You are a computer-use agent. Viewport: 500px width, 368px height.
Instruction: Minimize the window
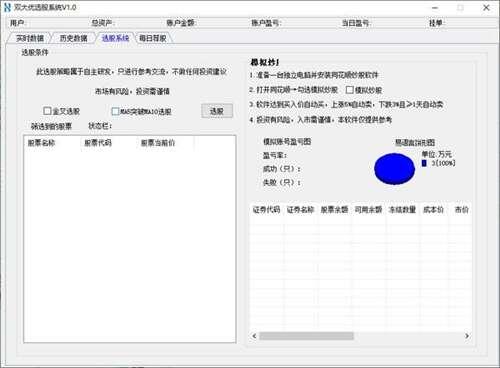pos(435,7)
